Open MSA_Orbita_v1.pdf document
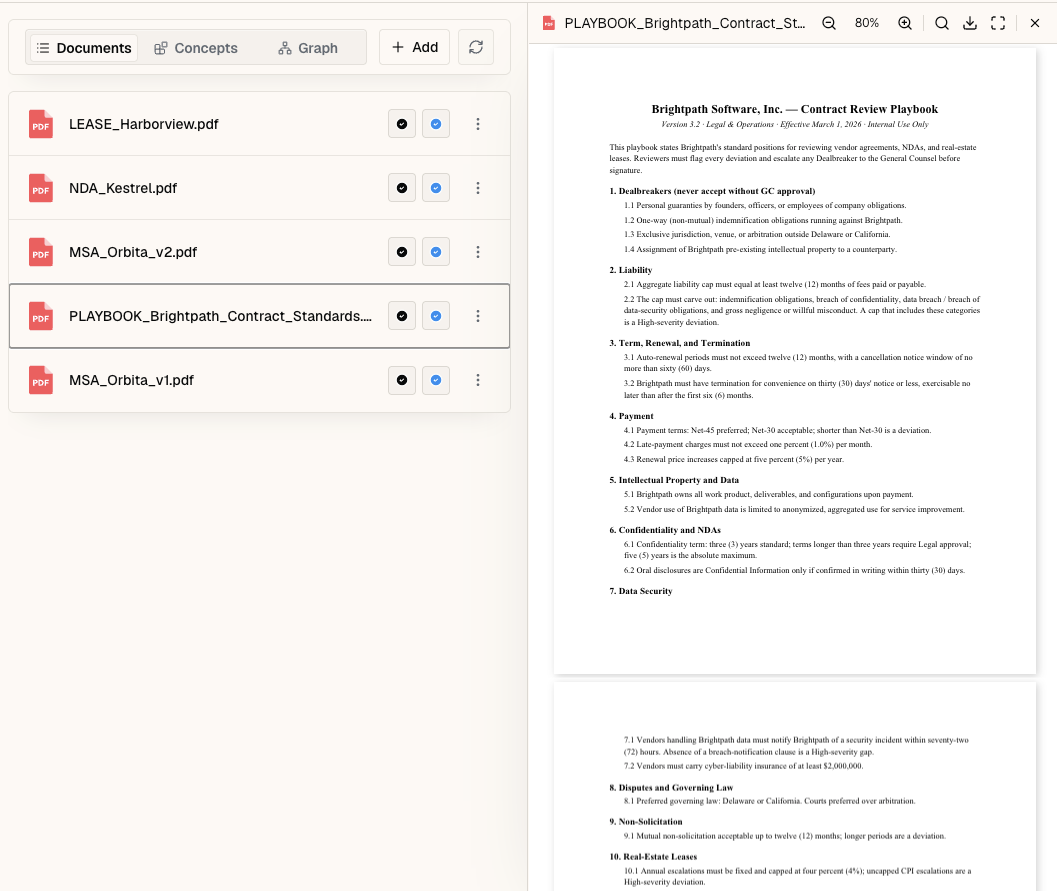 click(260, 380)
